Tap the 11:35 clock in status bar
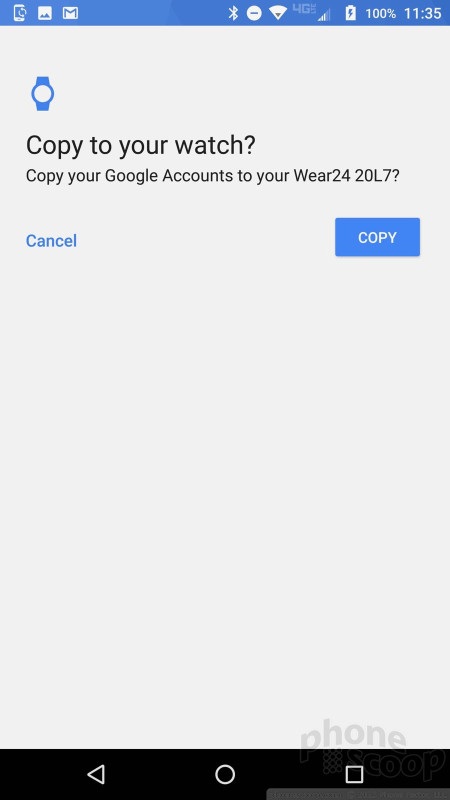The width and height of the screenshot is (450, 800). click(x=422, y=13)
